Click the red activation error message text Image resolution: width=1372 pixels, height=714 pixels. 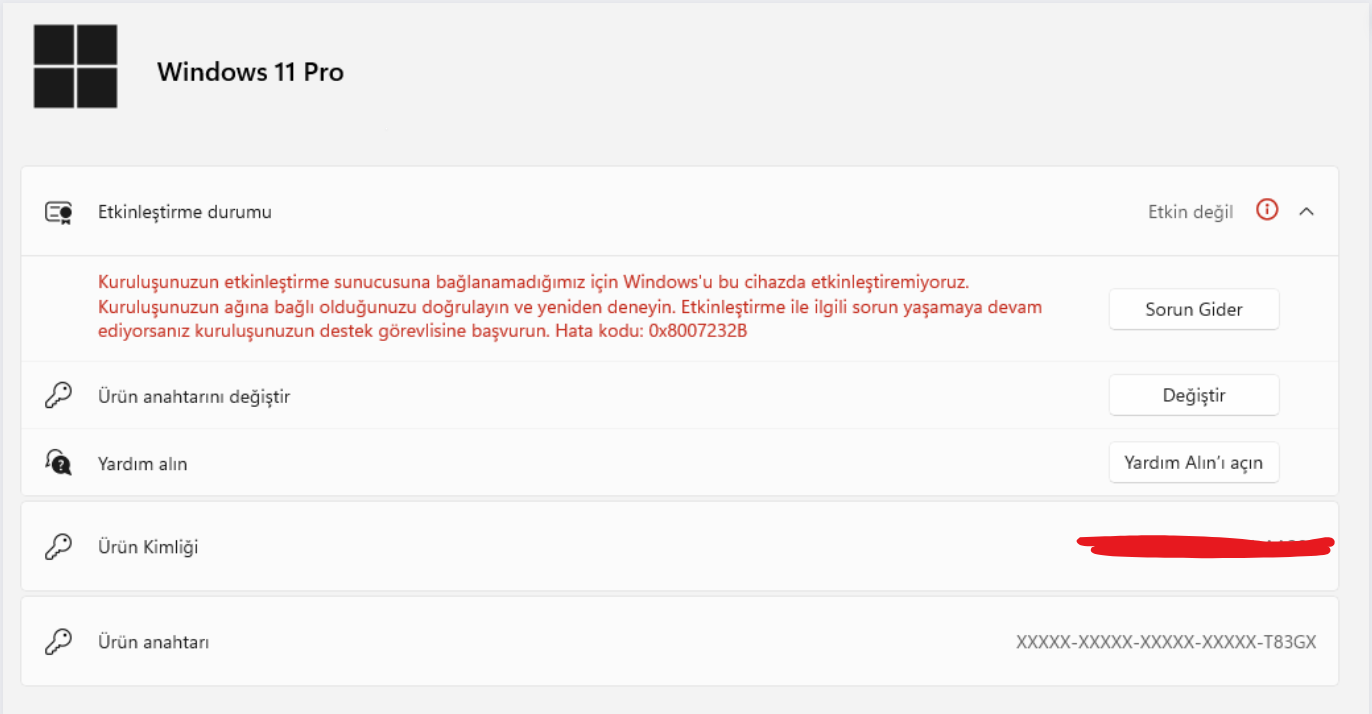pyautogui.click(x=570, y=307)
